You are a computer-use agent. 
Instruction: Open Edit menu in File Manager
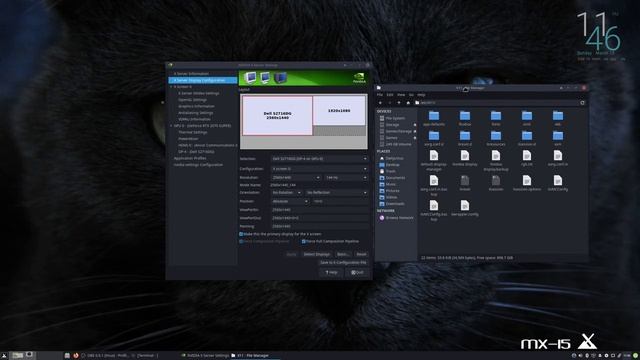coord(390,95)
